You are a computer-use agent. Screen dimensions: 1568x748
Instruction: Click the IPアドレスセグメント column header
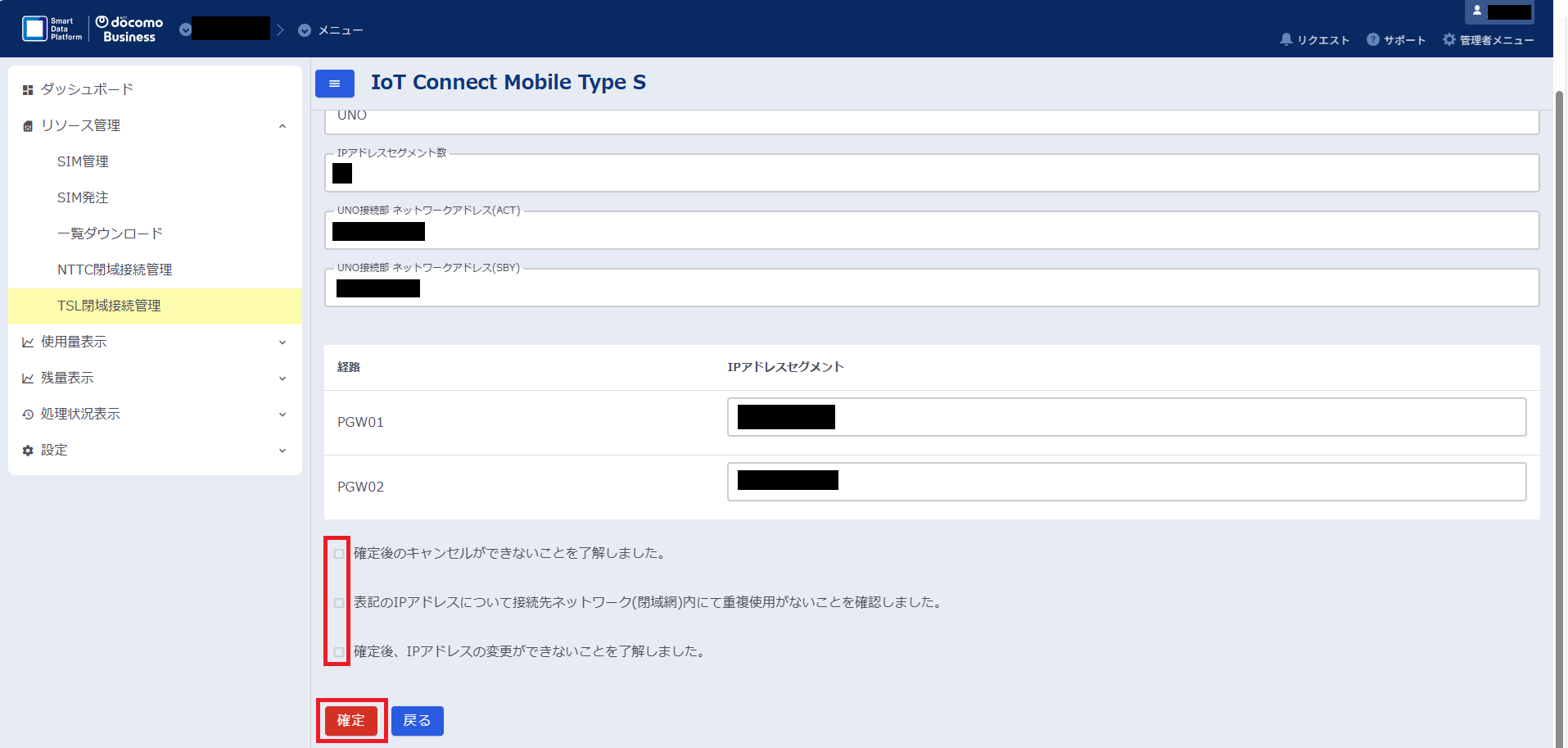785,367
